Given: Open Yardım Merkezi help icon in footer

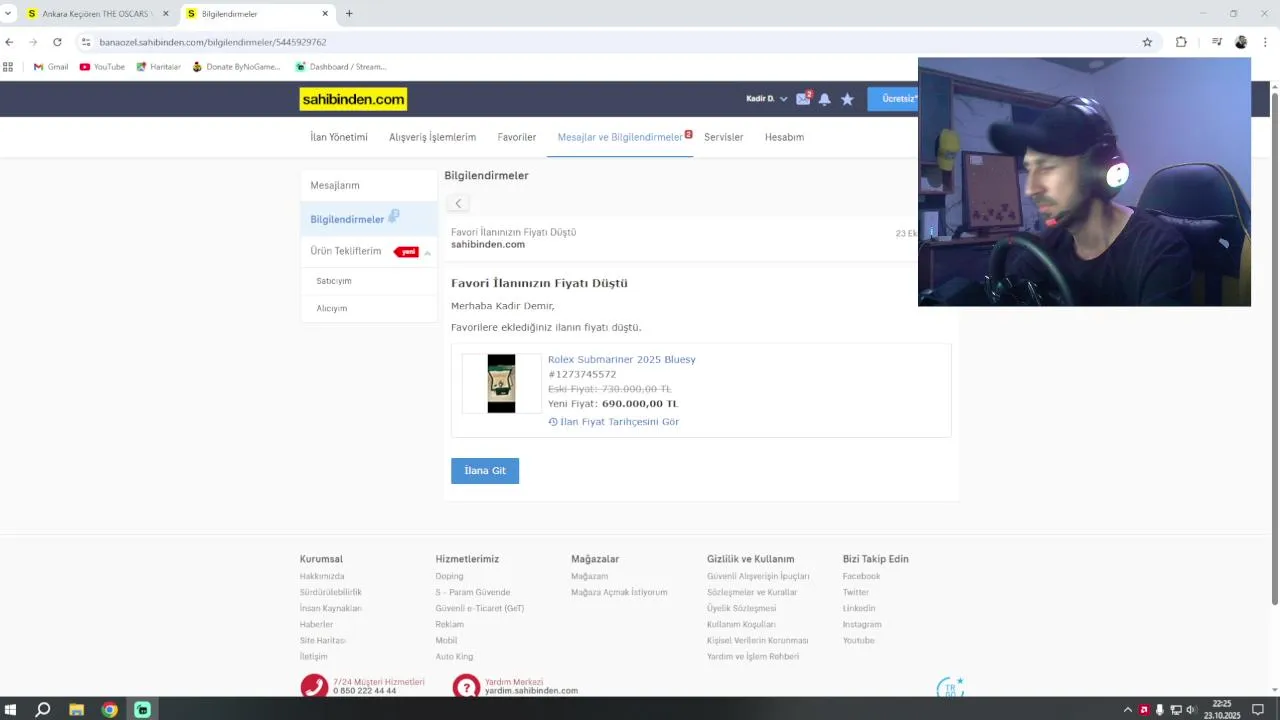Looking at the screenshot, I should coord(466,687).
